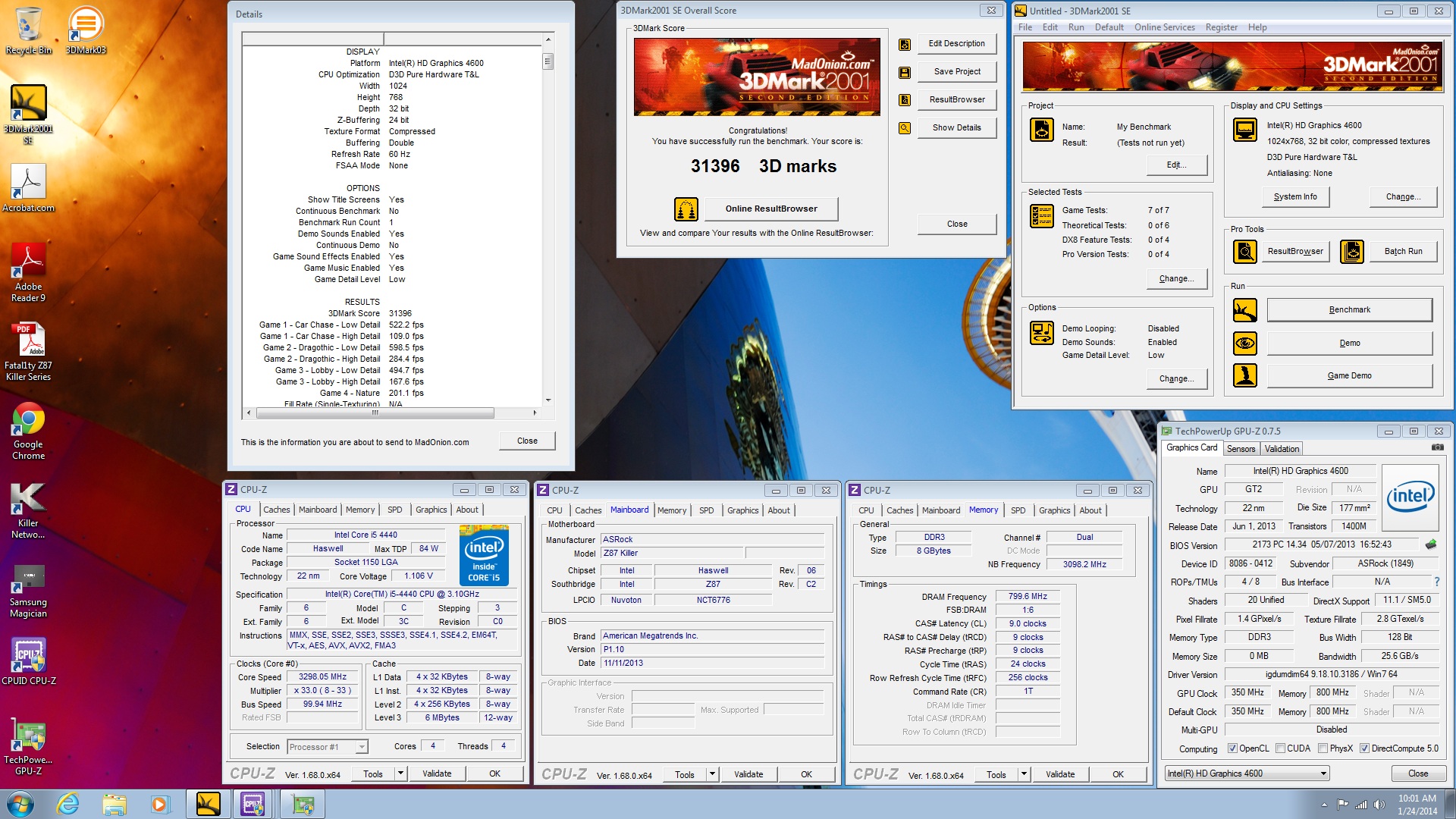1456x819 pixels.
Task: Click the Details horizontal scrollbar right arrow
Action: click(x=535, y=413)
